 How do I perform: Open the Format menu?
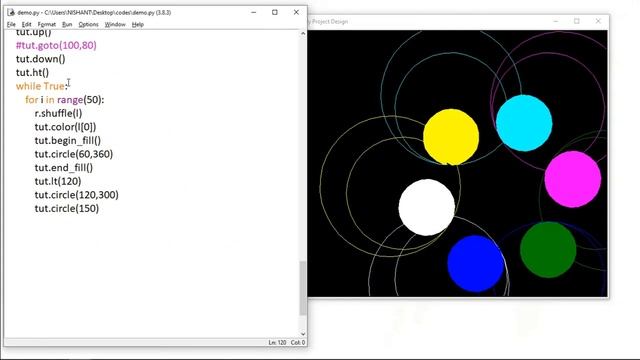tap(47, 24)
